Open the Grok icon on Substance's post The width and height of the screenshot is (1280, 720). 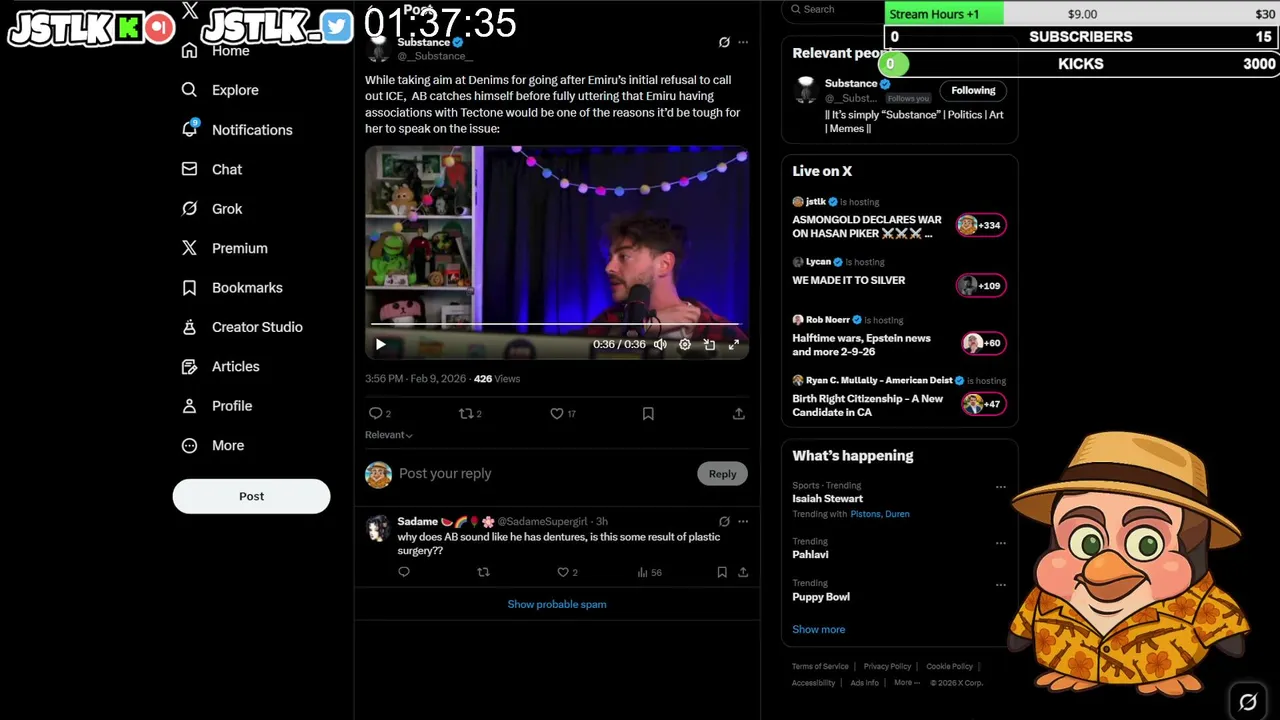(x=724, y=42)
